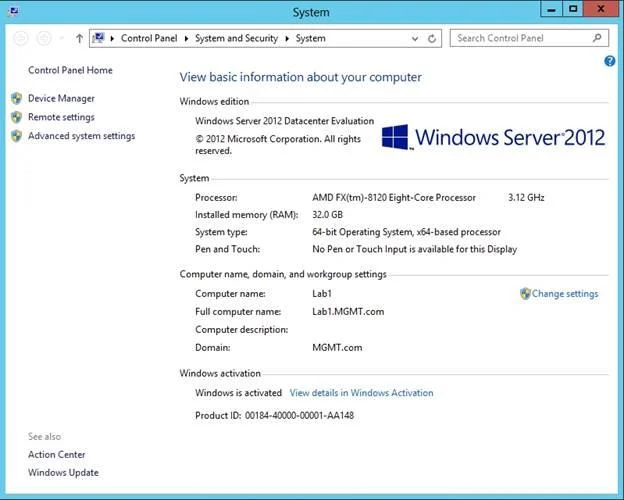Select Control Panel breadcrumb
The image size is (624, 500).
[x=149, y=38]
